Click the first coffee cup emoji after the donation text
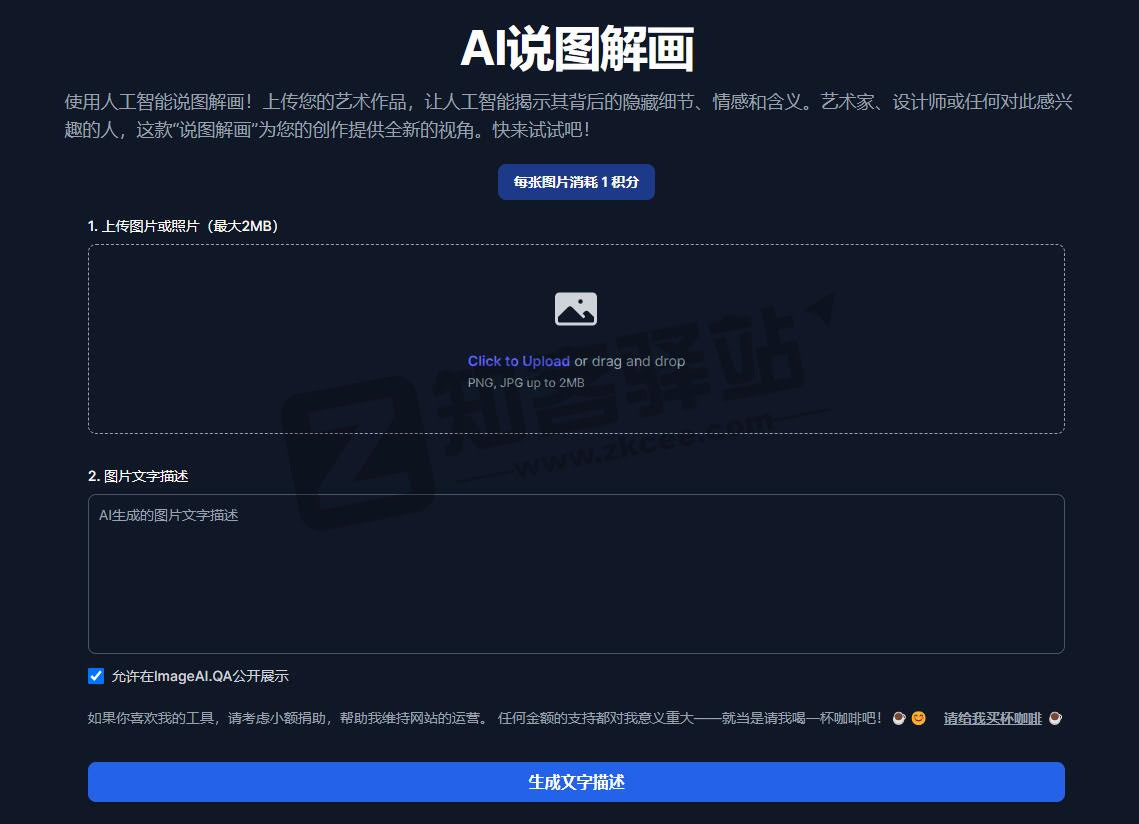Image resolution: width=1139 pixels, height=824 pixels. tap(899, 718)
